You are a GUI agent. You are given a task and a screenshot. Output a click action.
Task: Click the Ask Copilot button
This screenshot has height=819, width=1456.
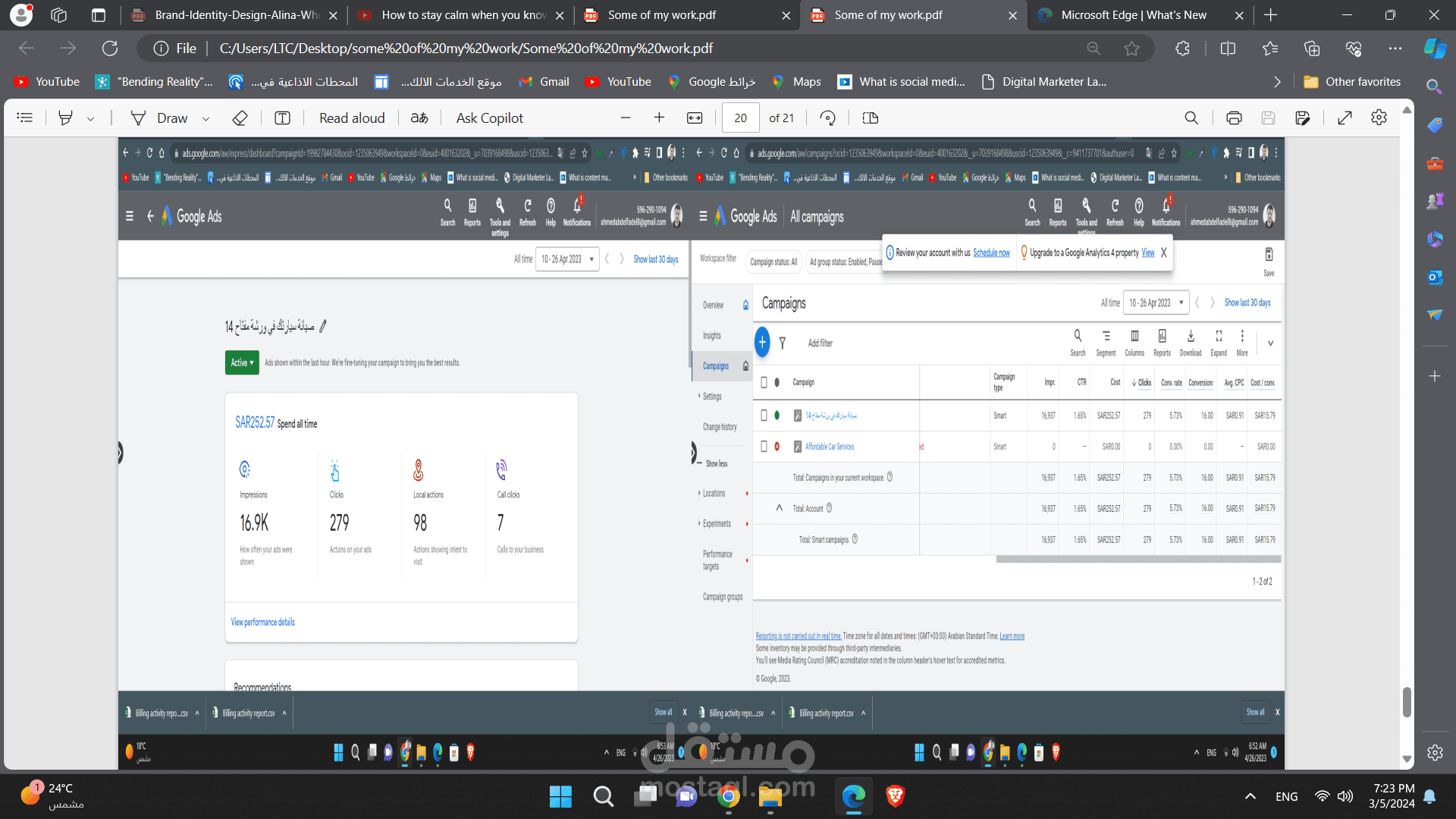pyautogui.click(x=489, y=118)
